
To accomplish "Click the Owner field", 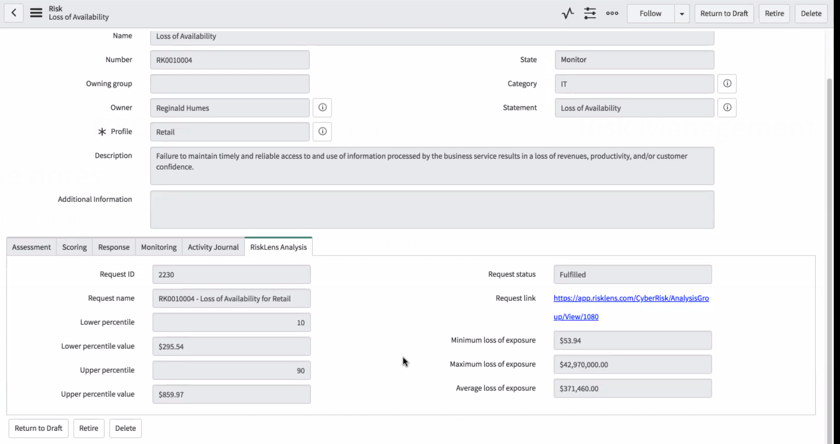I will click(230, 108).
